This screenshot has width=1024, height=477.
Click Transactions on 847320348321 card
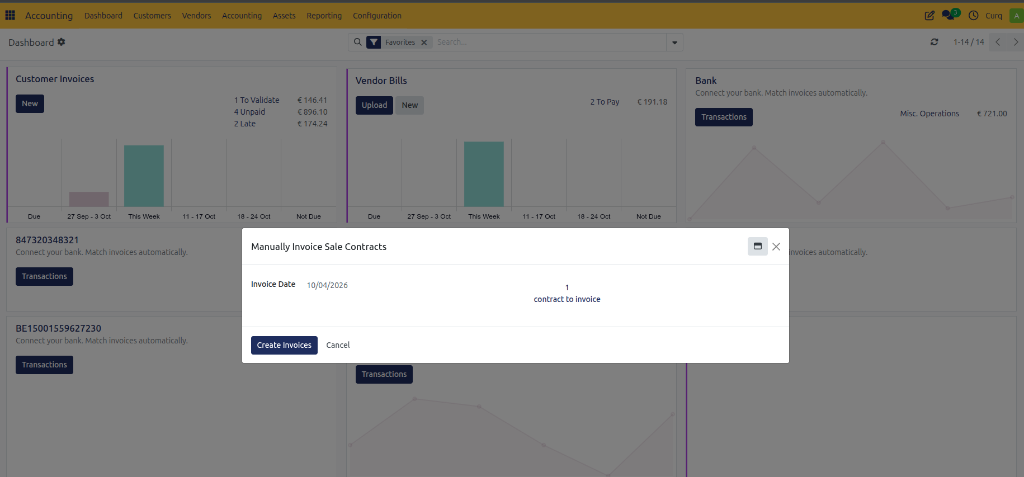tap(44, 276)
